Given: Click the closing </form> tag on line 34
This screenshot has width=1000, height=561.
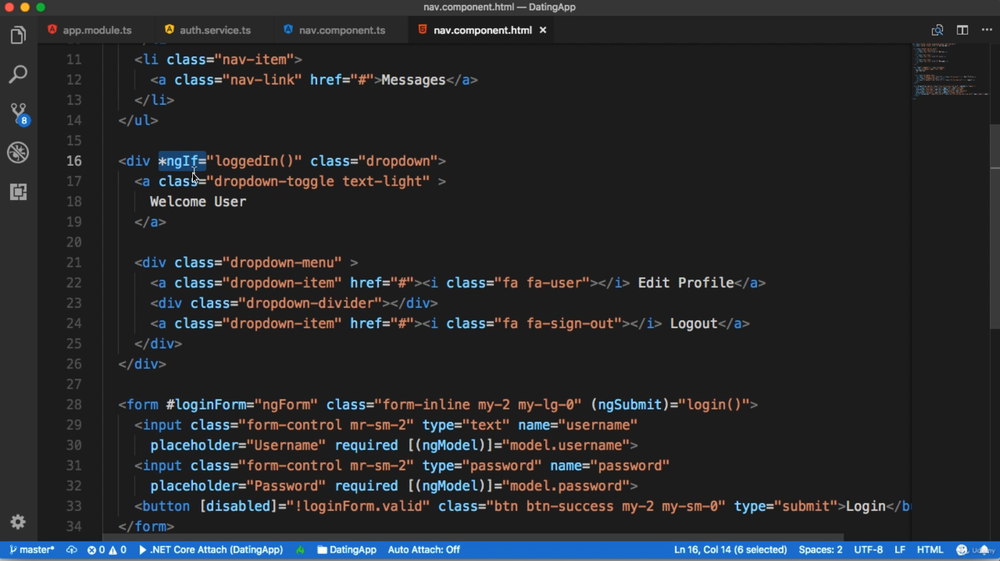Looking at the screenshot, I should pos(146,527).
